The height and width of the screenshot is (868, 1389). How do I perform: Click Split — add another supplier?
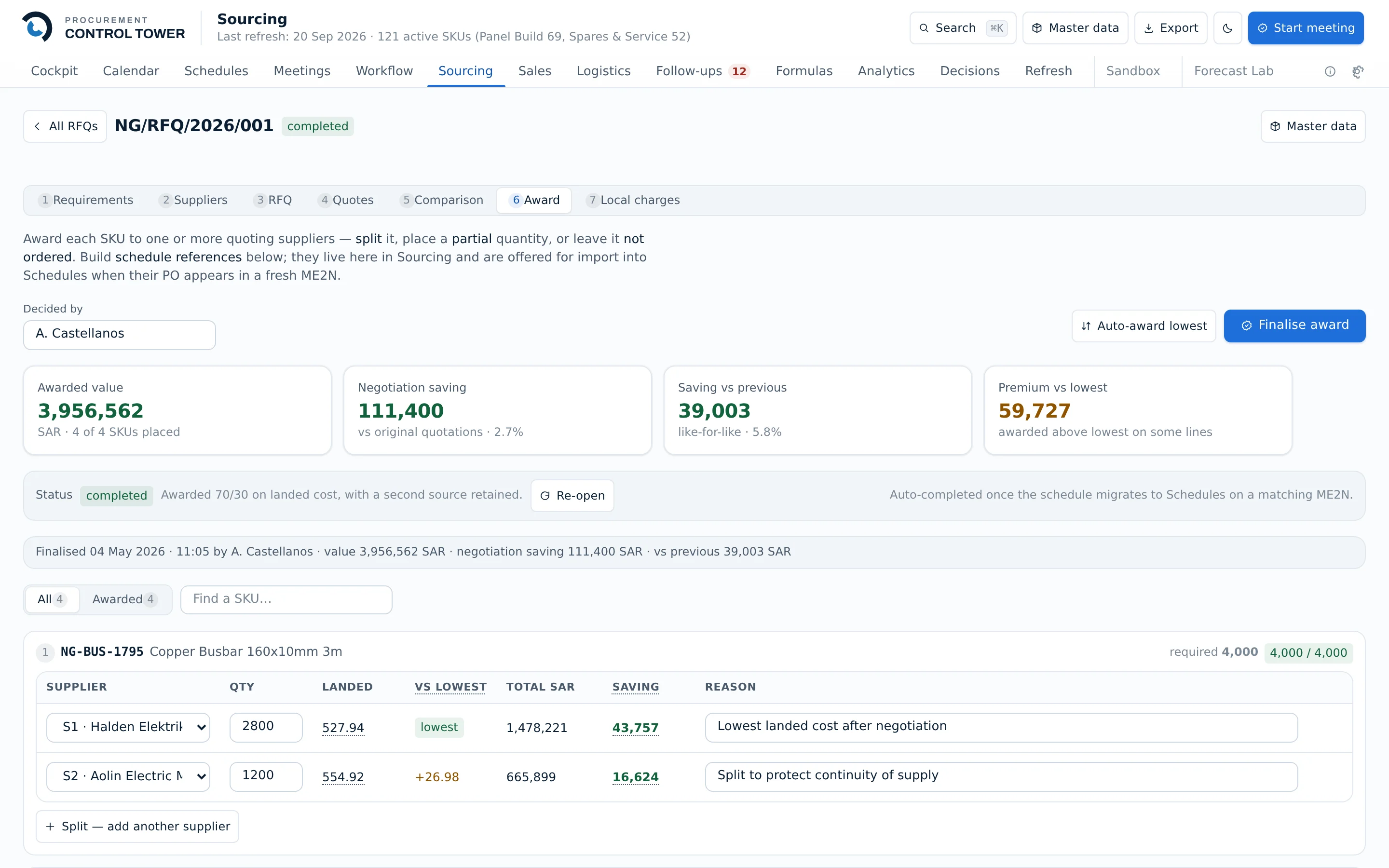tap(137, 827)
